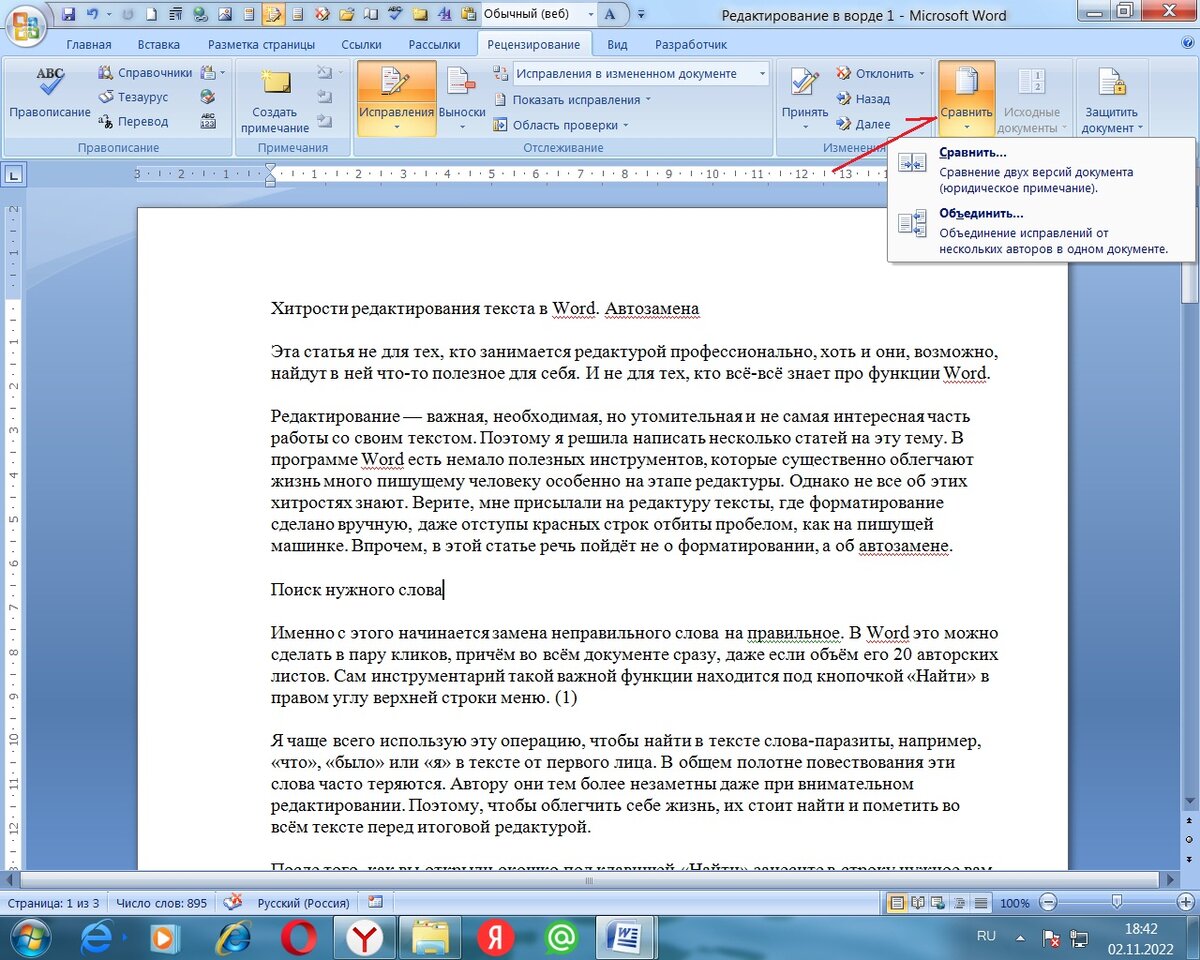This screenshot has height=960, width=1200.
Task: Switch to Web Layout view
Action: 938,903
